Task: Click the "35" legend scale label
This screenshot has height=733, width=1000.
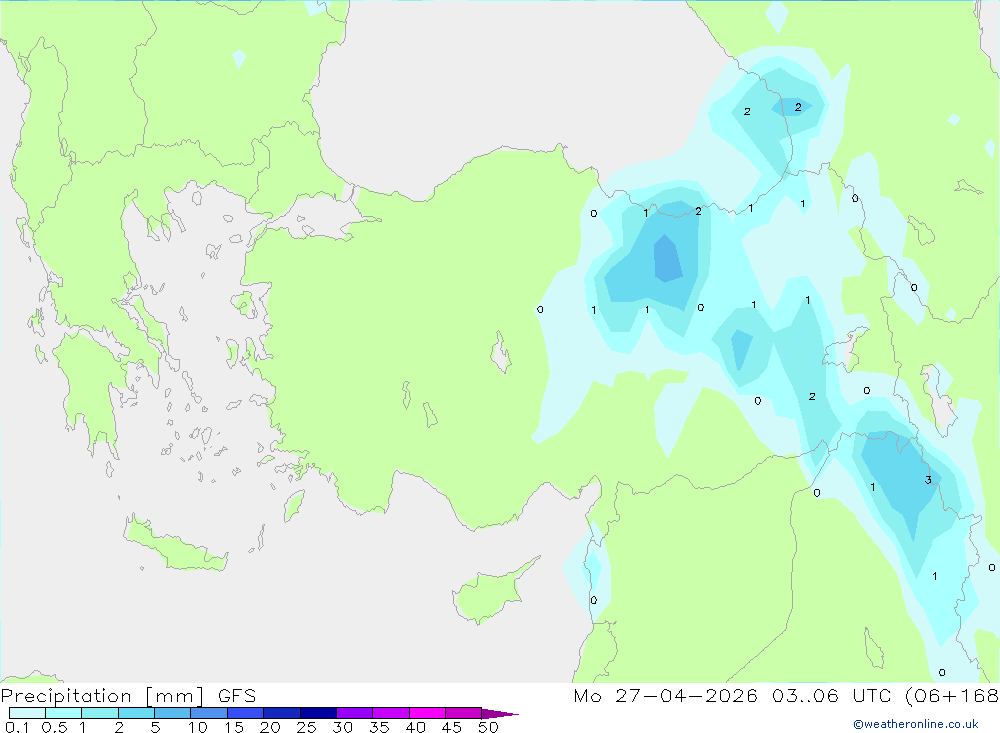Action: tap(379, 727)
